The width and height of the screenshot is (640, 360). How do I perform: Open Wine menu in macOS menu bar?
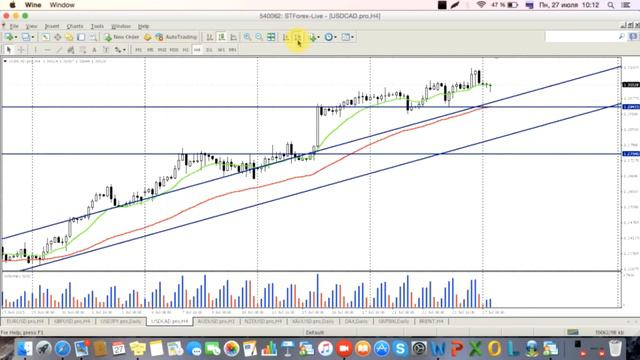33,5
